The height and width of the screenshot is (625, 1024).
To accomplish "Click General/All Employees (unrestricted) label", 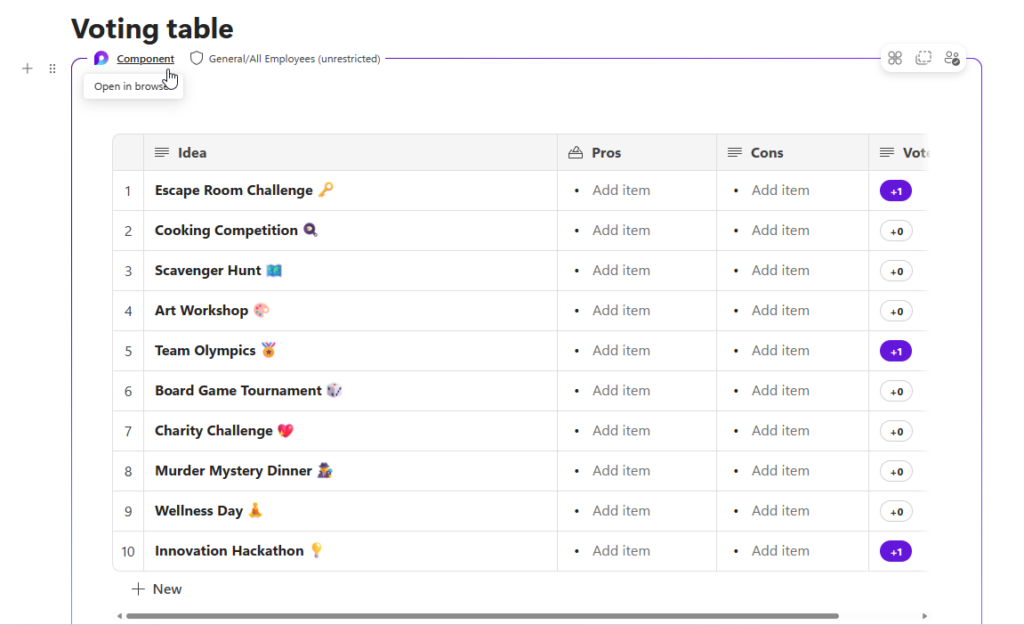I will point(295,59).
